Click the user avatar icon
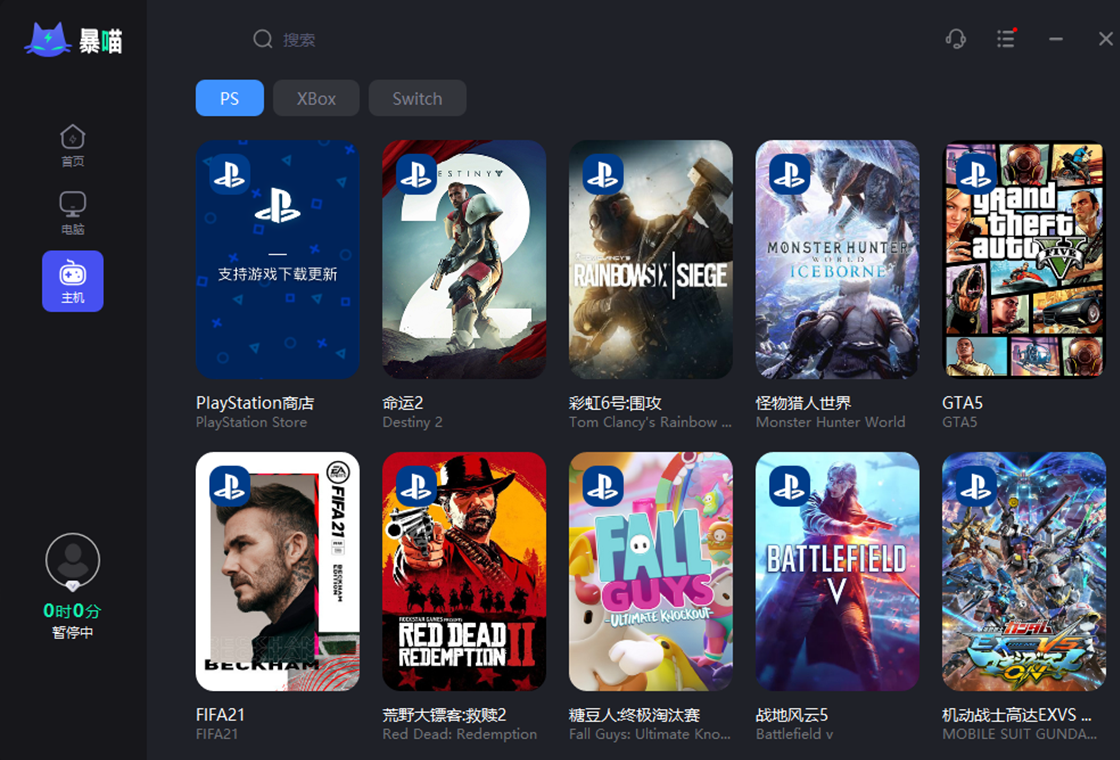1120x760 pixels. [x=72, y=561]
